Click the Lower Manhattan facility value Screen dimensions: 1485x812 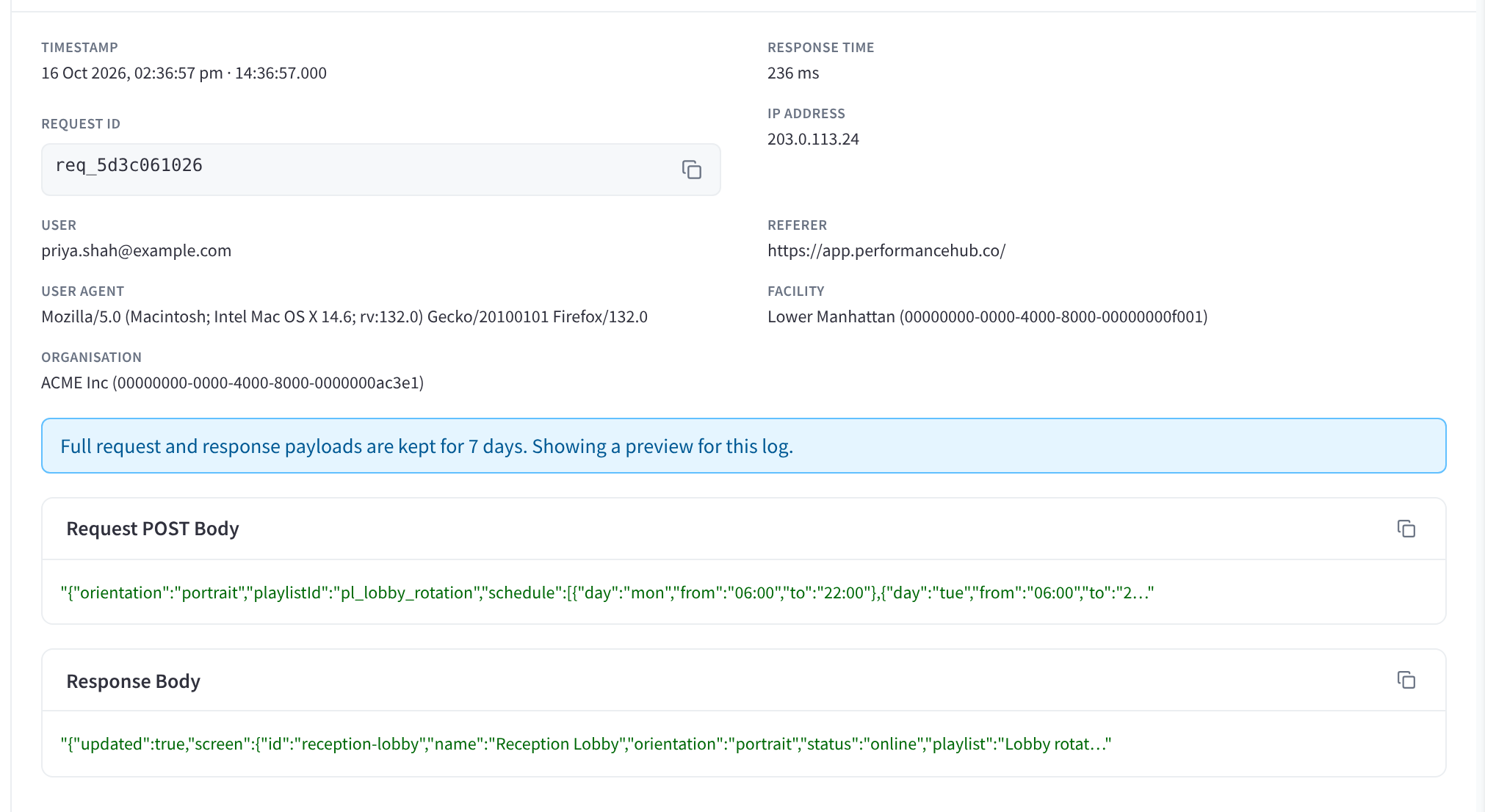pyautogui.click(x=988, y=316)
